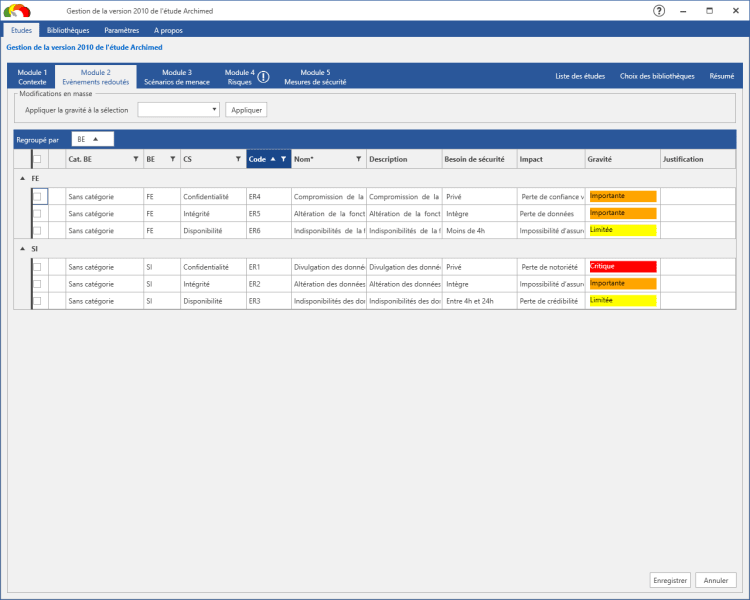The image size is (750, 600).
Task: Click the Enregistrer button
Action: pos(670,580)
